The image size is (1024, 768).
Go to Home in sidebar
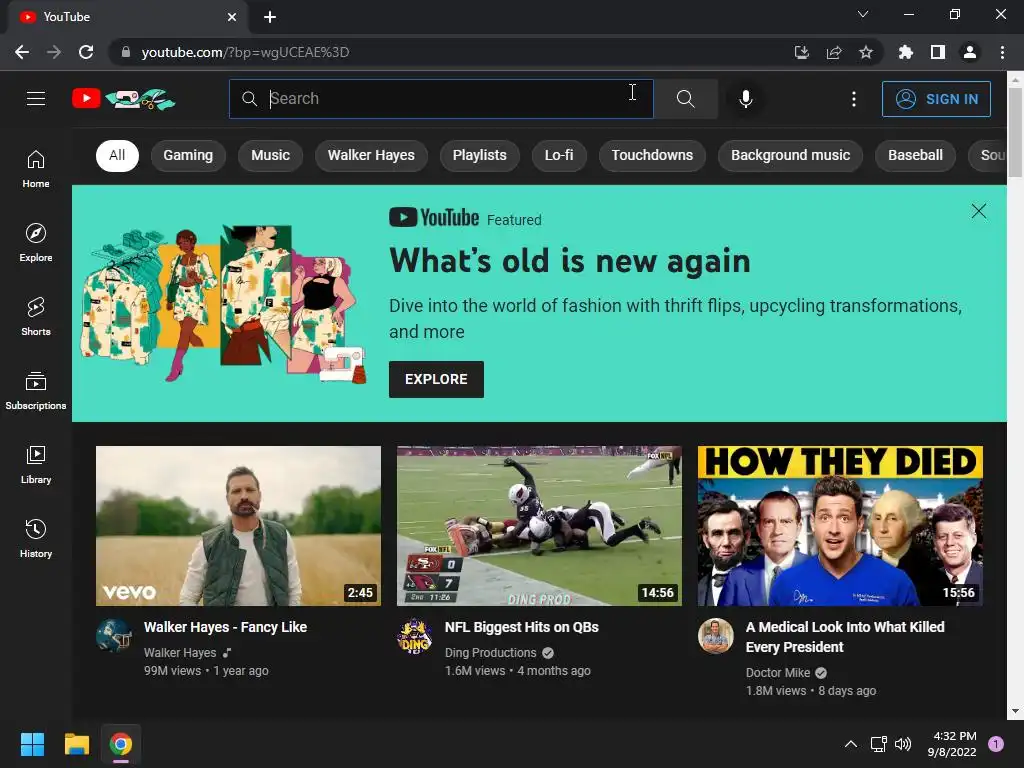[36, 168]
